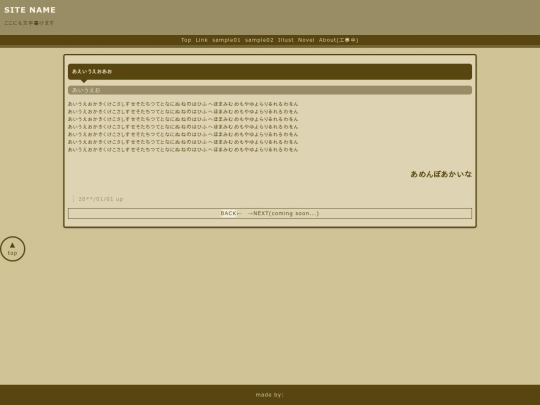Viewport: 540px width, 405px height.
Task: Click the あめんぼあかいな text
Action: (441, 174)
